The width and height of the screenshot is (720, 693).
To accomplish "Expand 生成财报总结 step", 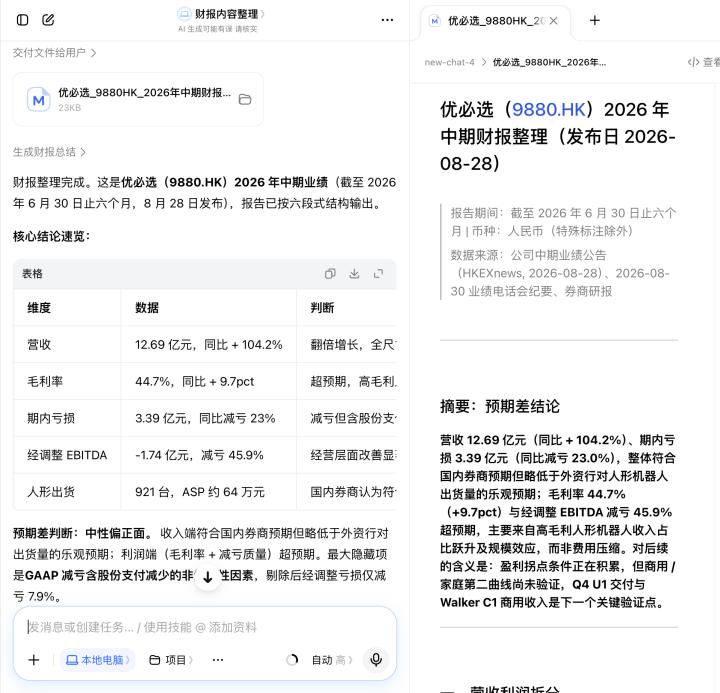I will (50, 152).
